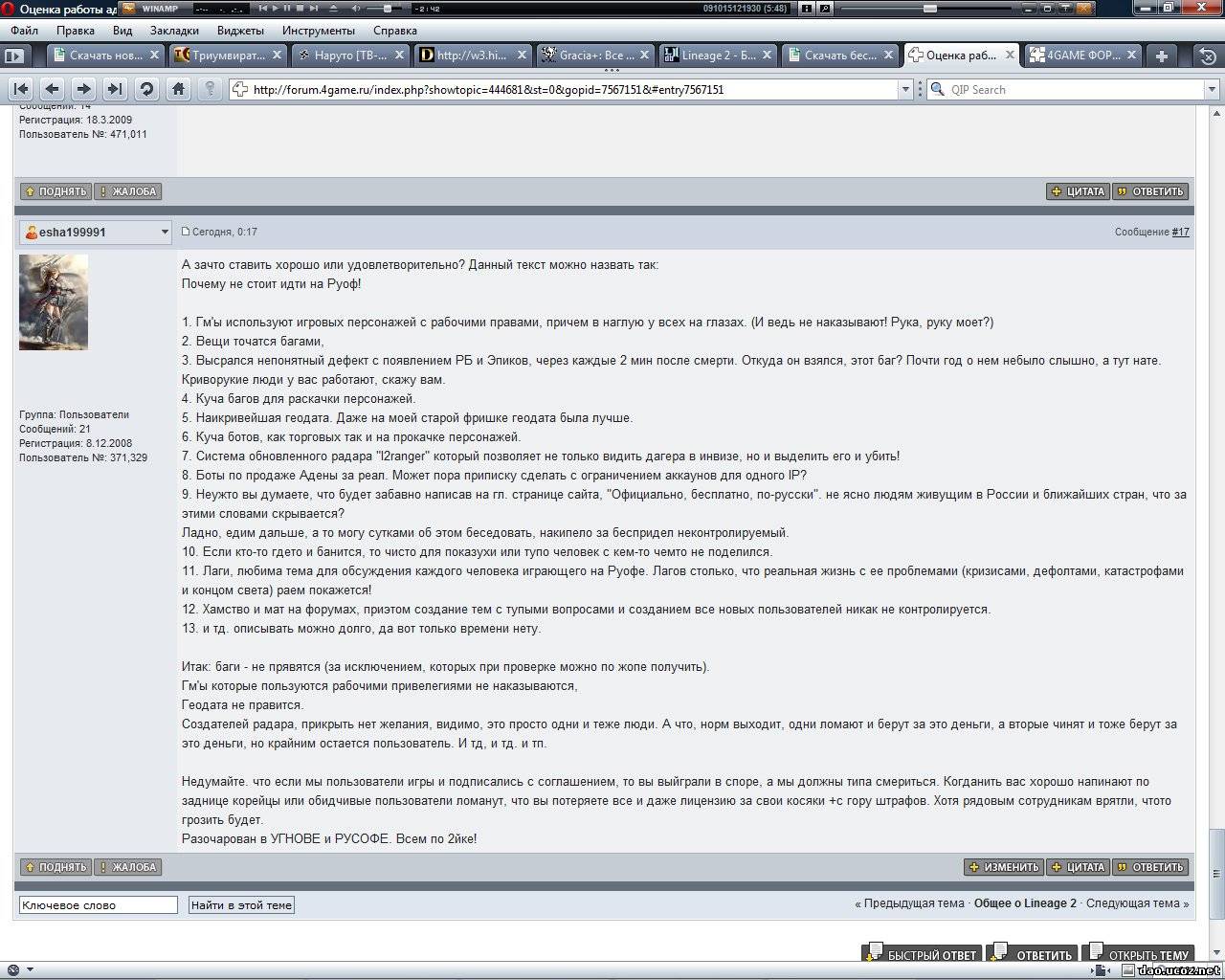
Task: Click the user avatar image of esha199991
Action: [54, 302]
